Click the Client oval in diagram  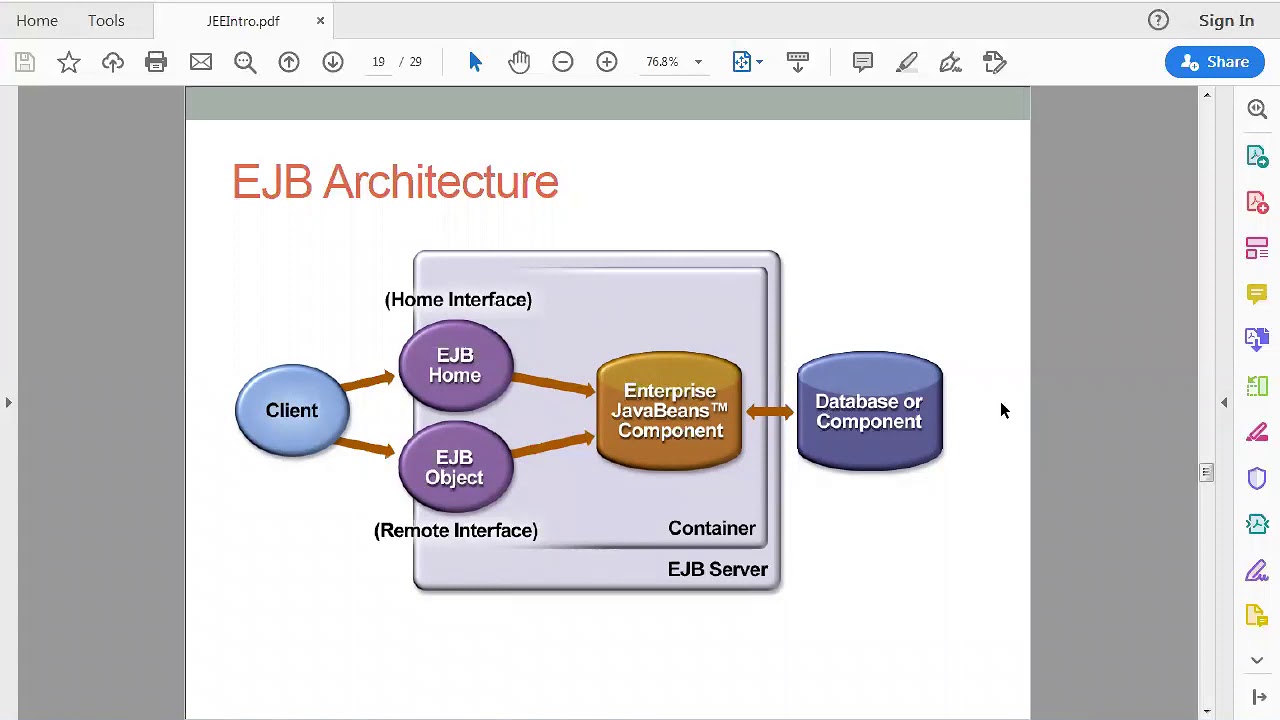point(292,411)
